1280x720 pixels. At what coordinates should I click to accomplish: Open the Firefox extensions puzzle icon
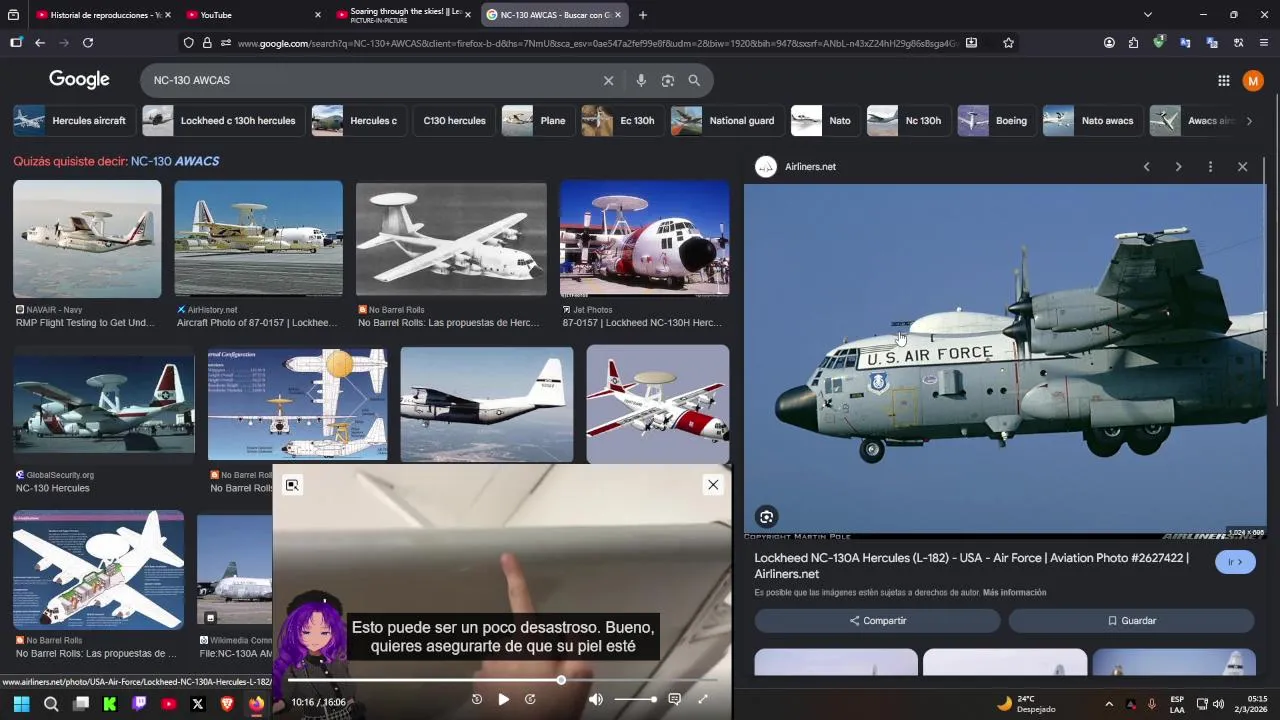coord(1133,43)
